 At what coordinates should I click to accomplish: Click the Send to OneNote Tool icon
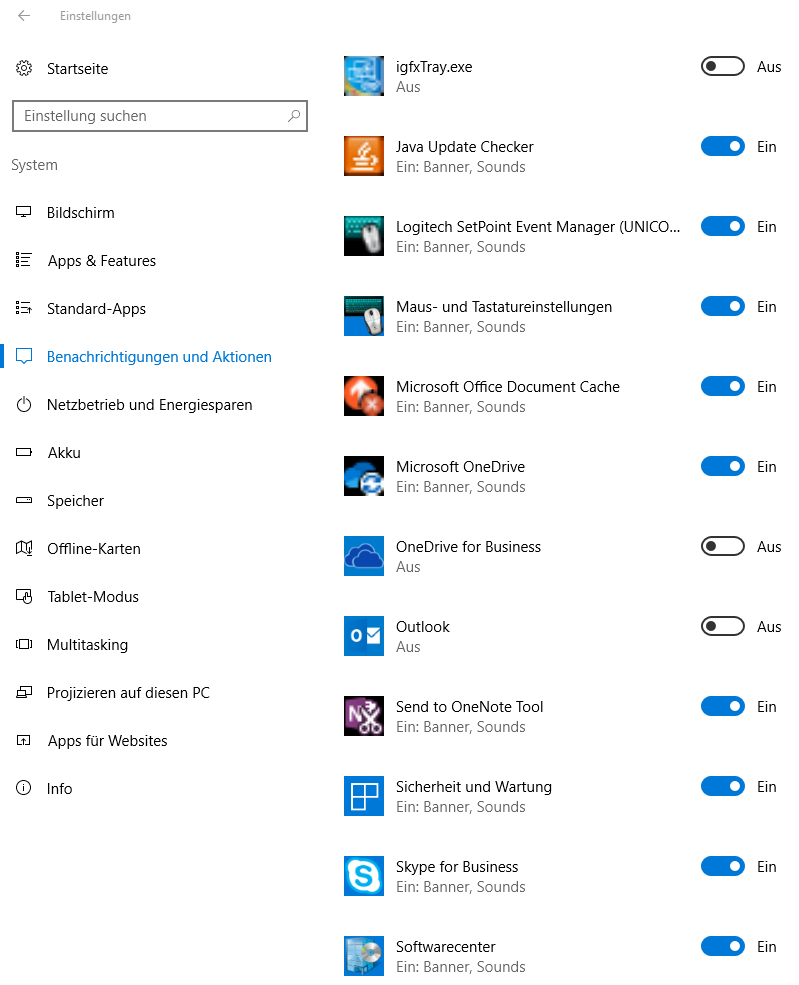(x=364, y=716)
